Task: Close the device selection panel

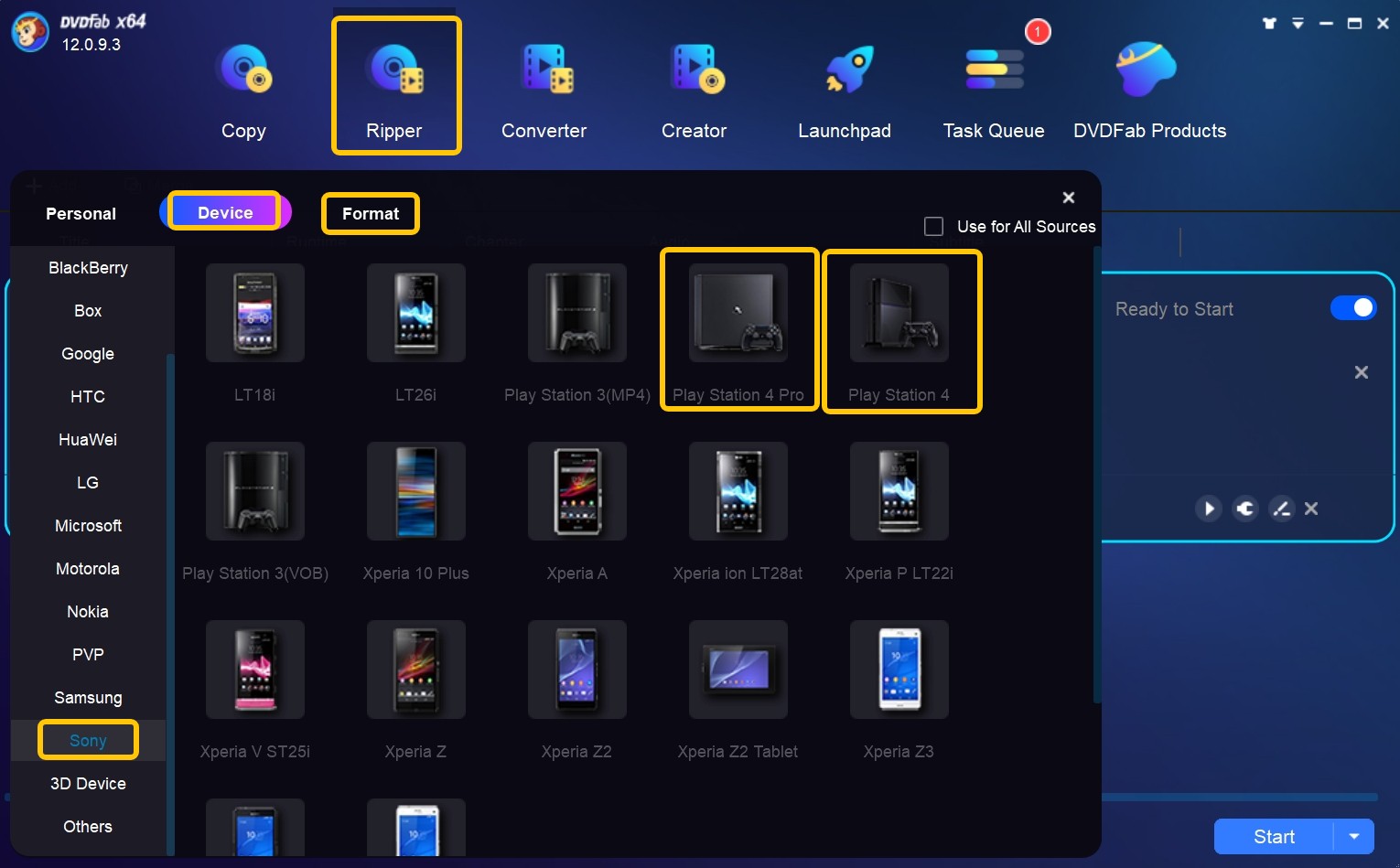Action: click(x=1068, y=197)
